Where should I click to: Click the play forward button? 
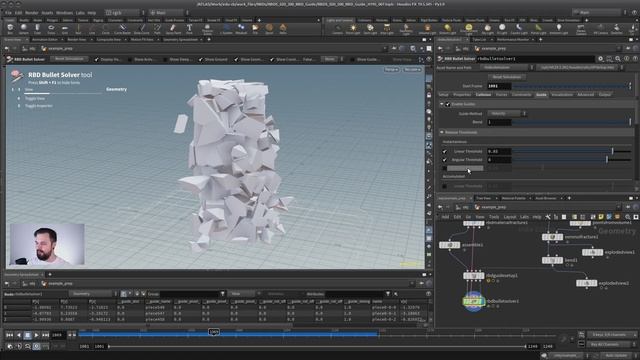point(36,335)
